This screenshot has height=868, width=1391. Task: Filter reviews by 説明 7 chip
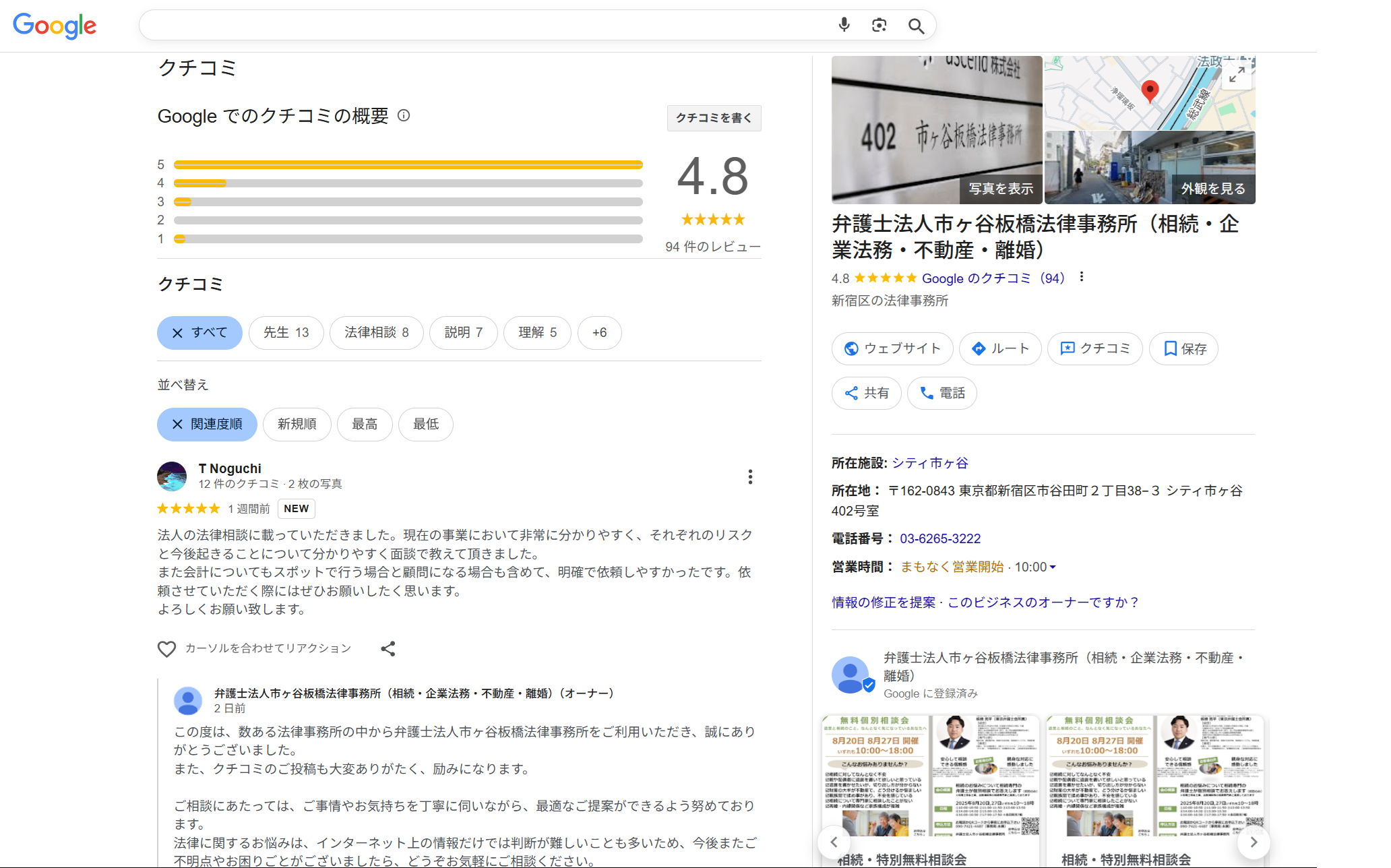[x=464, y=333]
